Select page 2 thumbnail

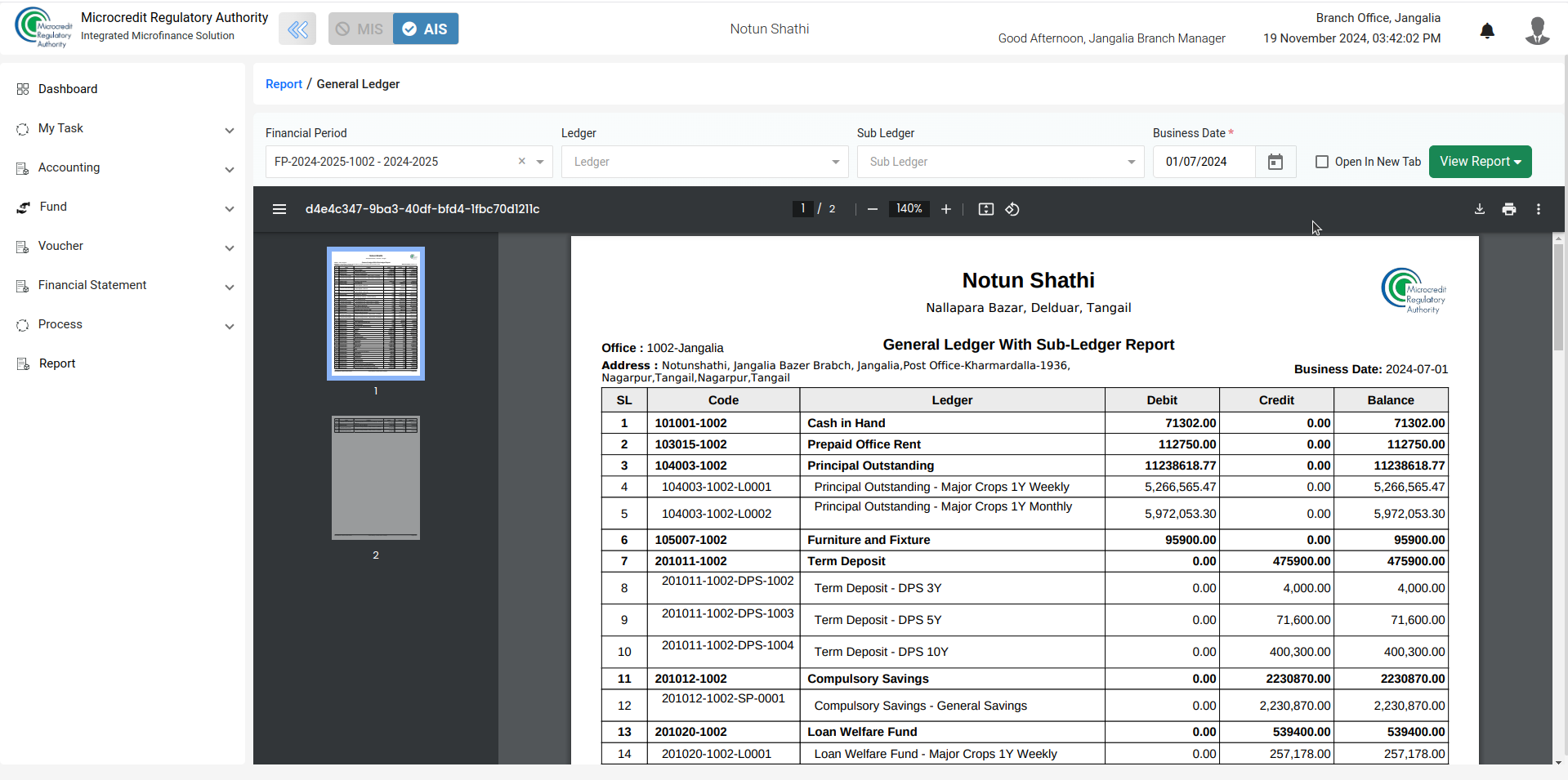(x=376, y=478)
